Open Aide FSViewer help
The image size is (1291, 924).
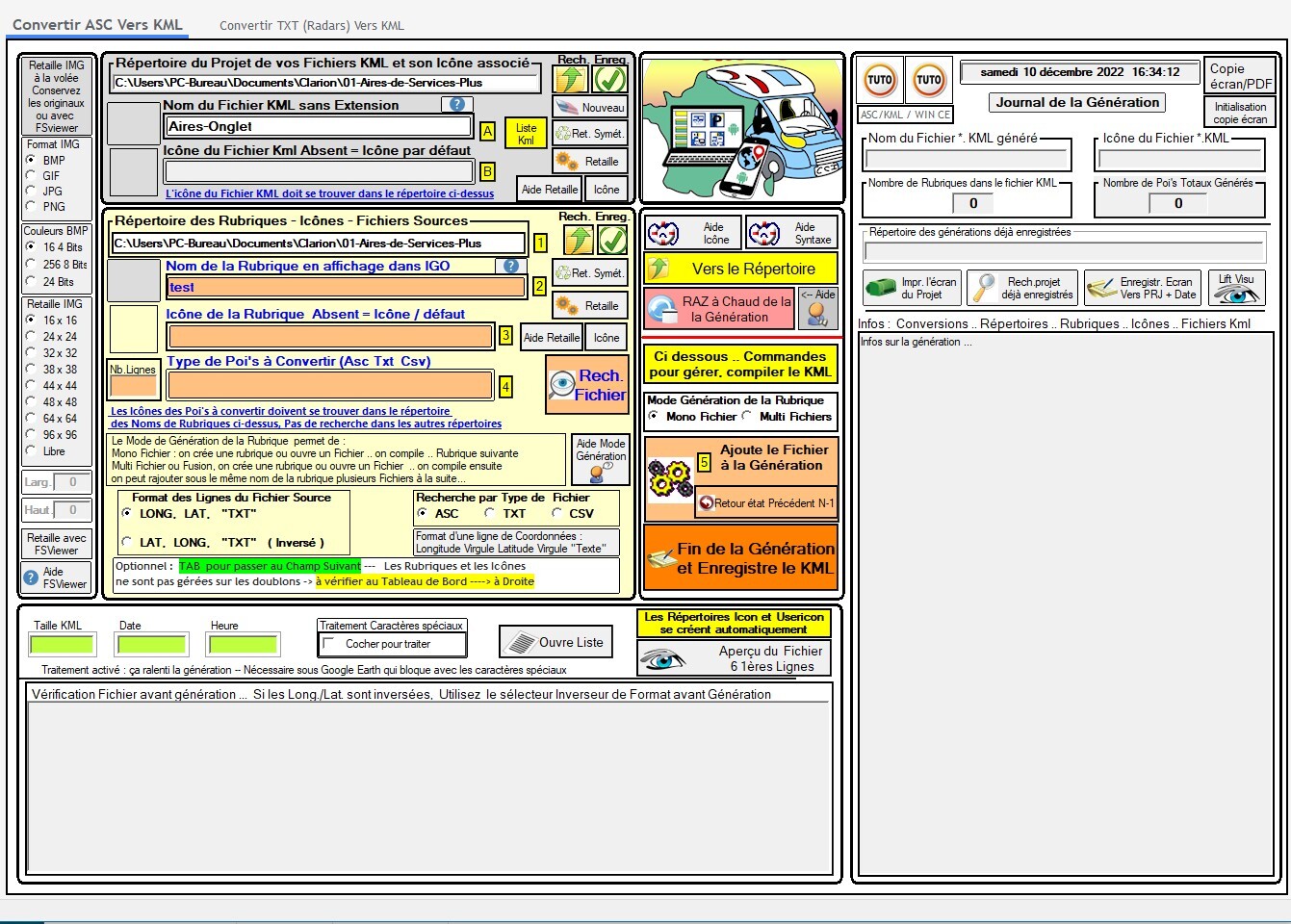pyautogui.click(x=56, y=577)
